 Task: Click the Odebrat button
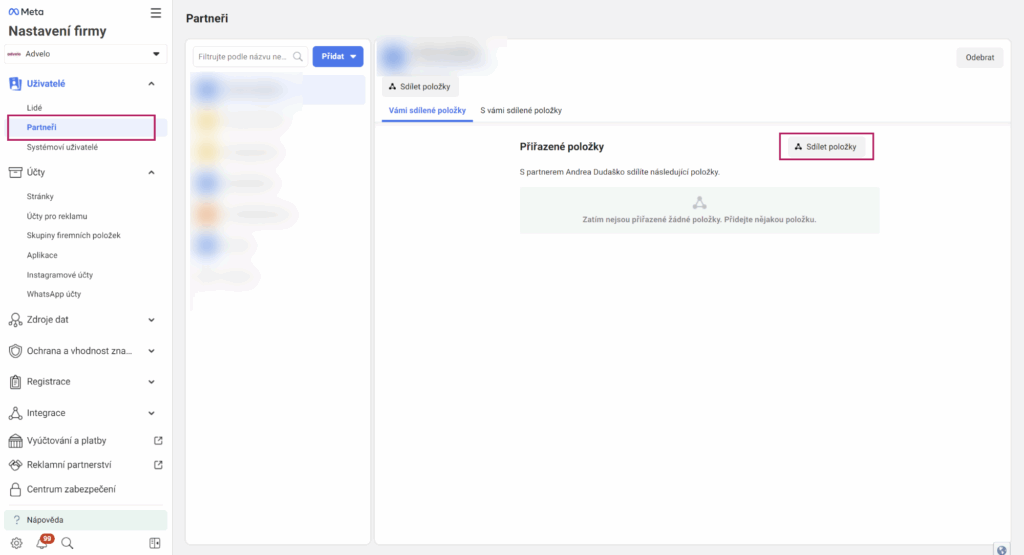coord(979,58)
